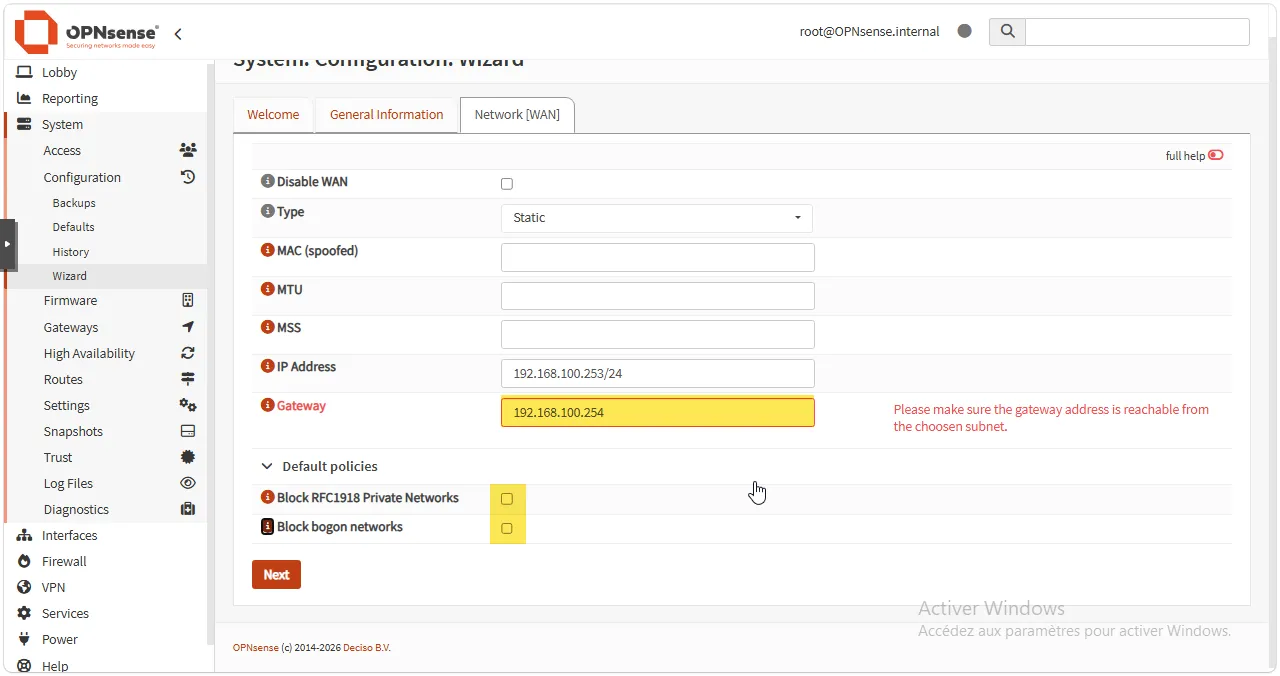This screenshot has height=676, width=1280.
Task: Click the info icon beside MTU
Action: 267,289
